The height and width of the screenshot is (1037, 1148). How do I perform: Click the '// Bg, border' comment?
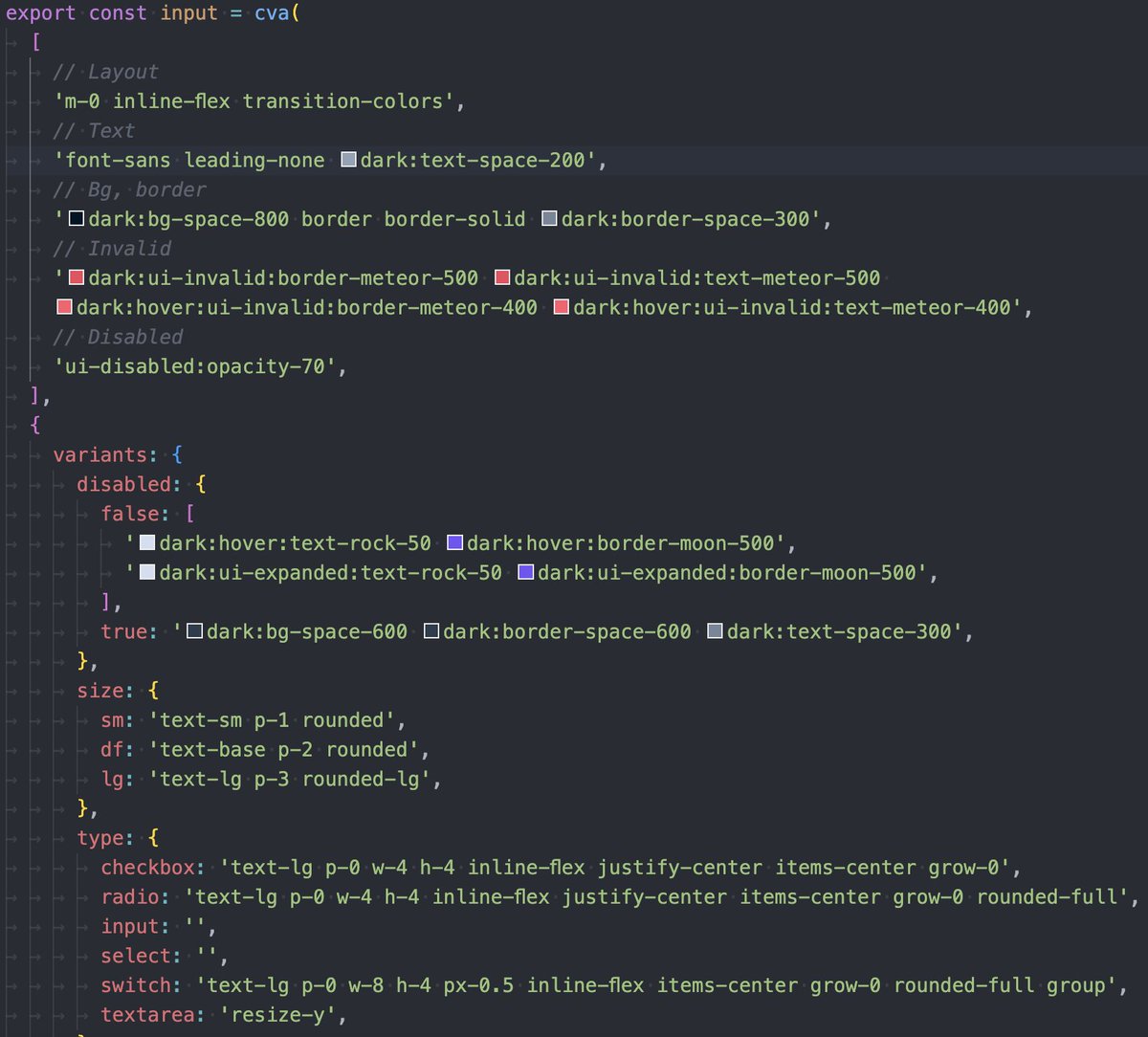(129, 189)
